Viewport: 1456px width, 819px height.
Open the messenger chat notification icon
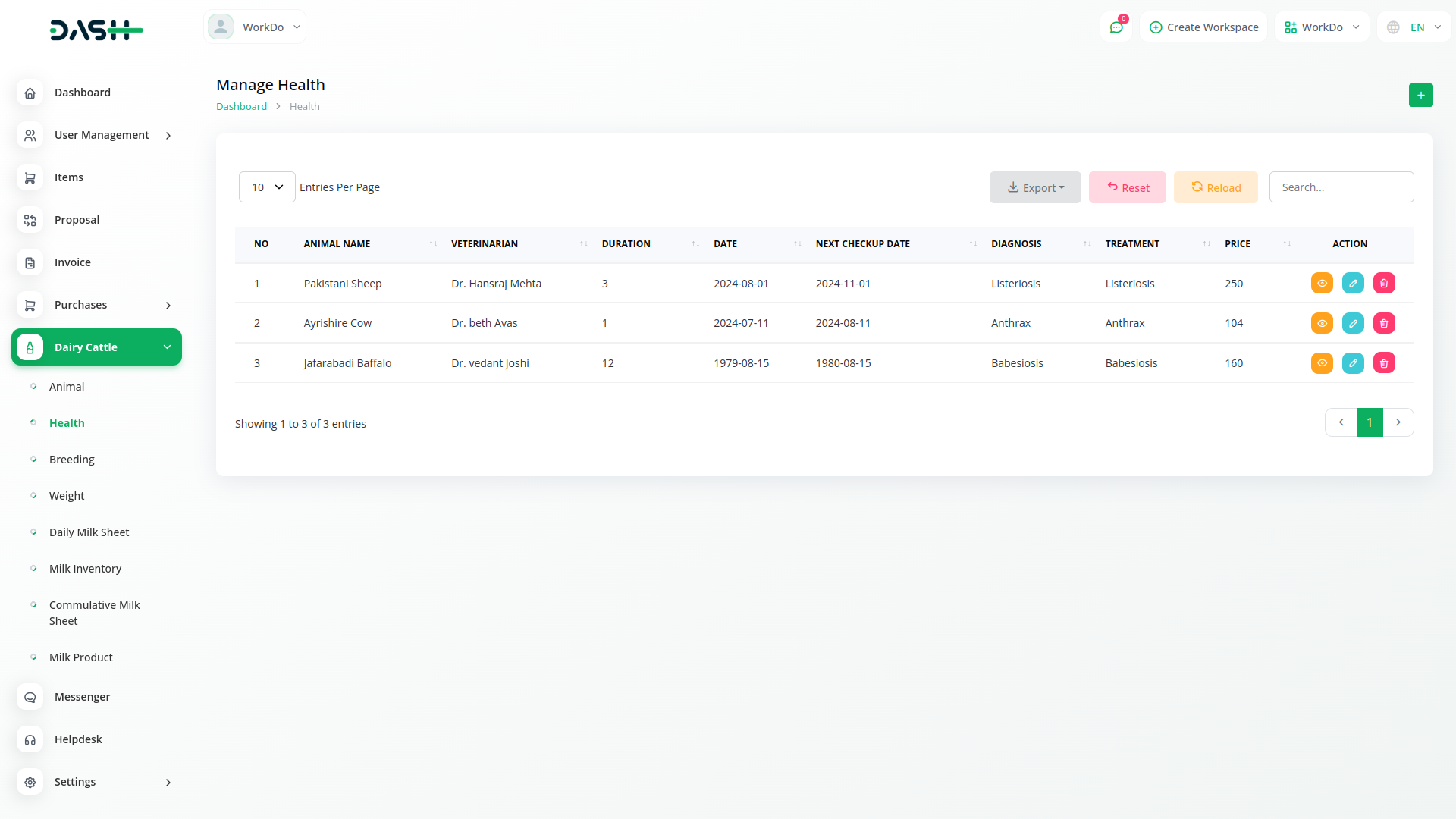[x=1116, y=27]
